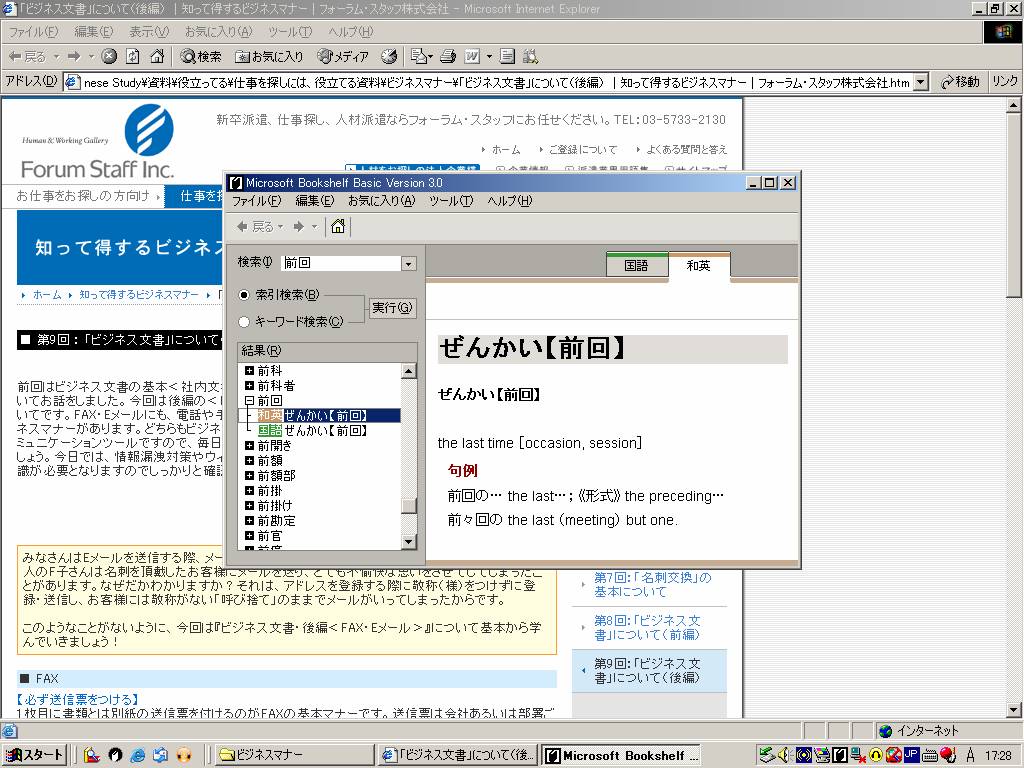Expand the 前科者 tree entry
This screenshot has width=1024, height=768.
(x=249, y=385)
